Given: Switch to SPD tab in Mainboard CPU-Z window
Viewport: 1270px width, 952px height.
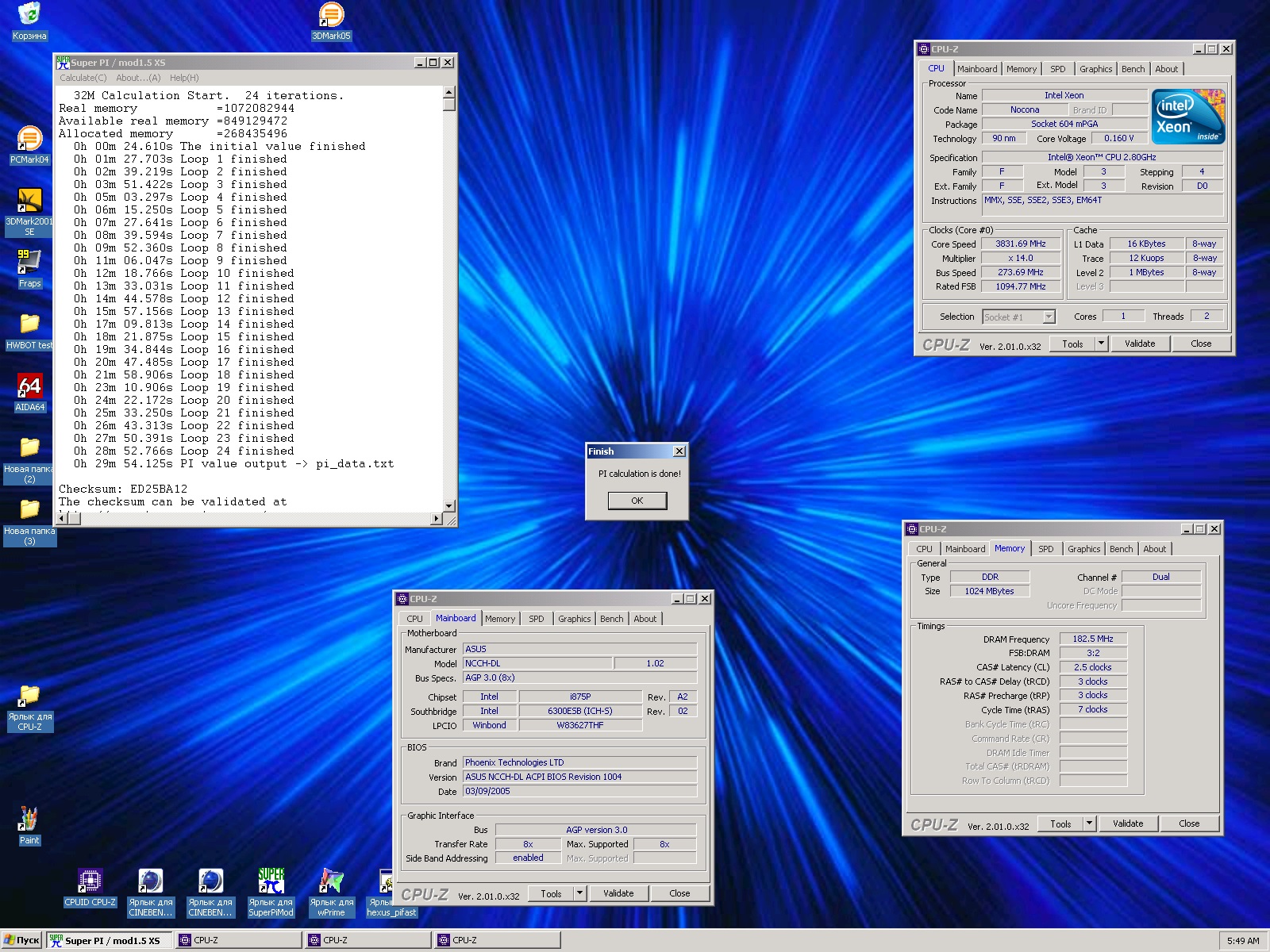Looking at the screenshot, I should pos(537,619).
